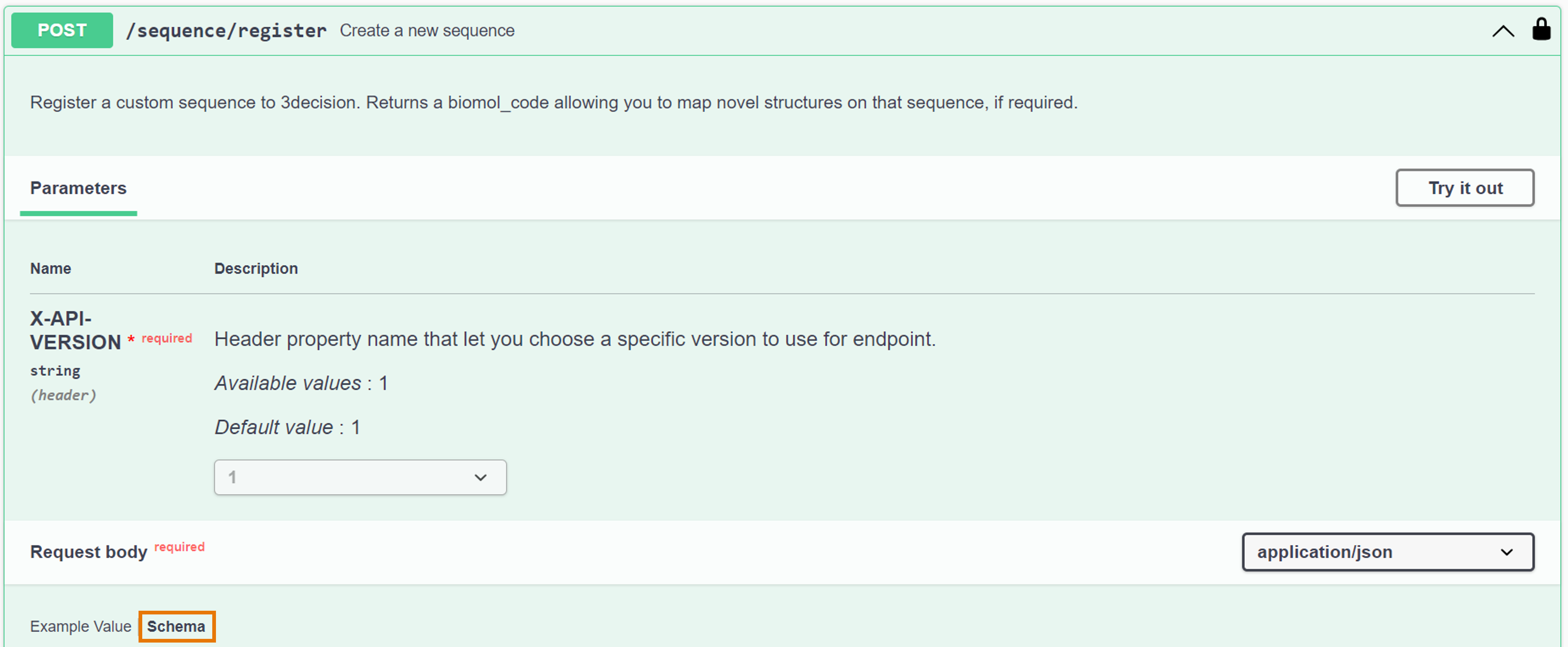Screen dimensions: 1568x647
Task: Switch to the Schema tab
Action: (177, 626)
